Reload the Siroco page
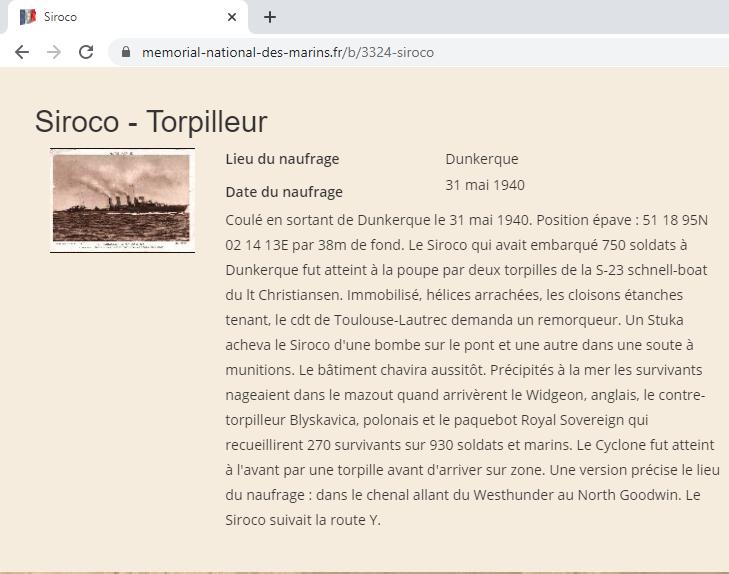729x574 pixels. click(86, 52)
